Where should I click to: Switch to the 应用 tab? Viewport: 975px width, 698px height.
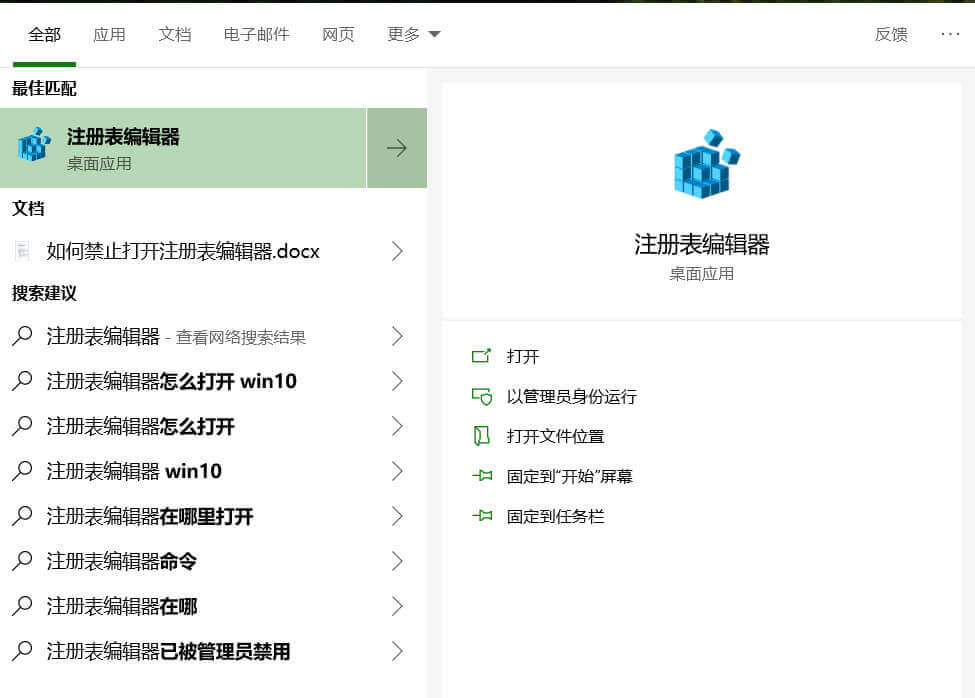(x=109, y=34)
